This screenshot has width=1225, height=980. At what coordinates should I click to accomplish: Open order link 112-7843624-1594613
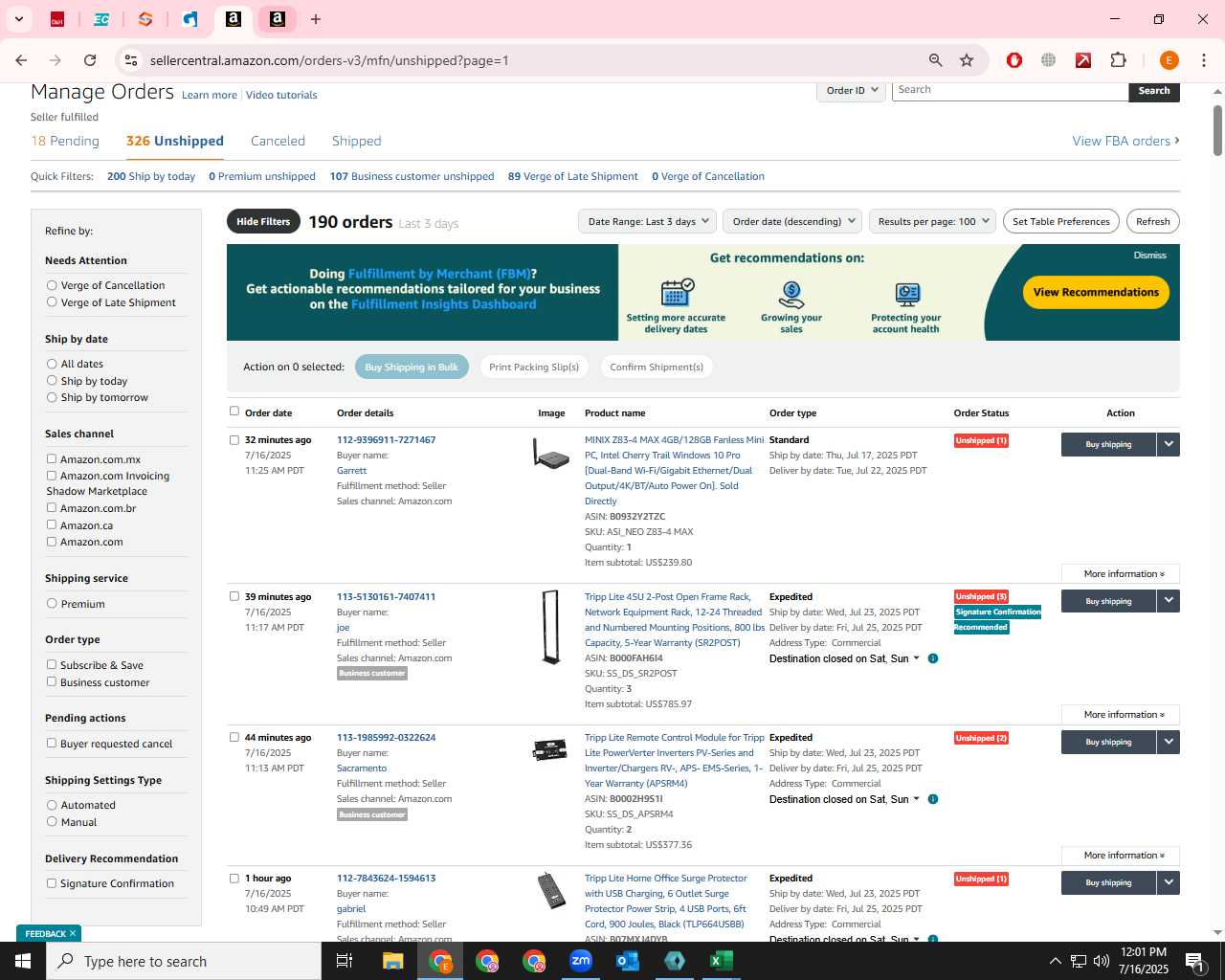tap(386, 878)
